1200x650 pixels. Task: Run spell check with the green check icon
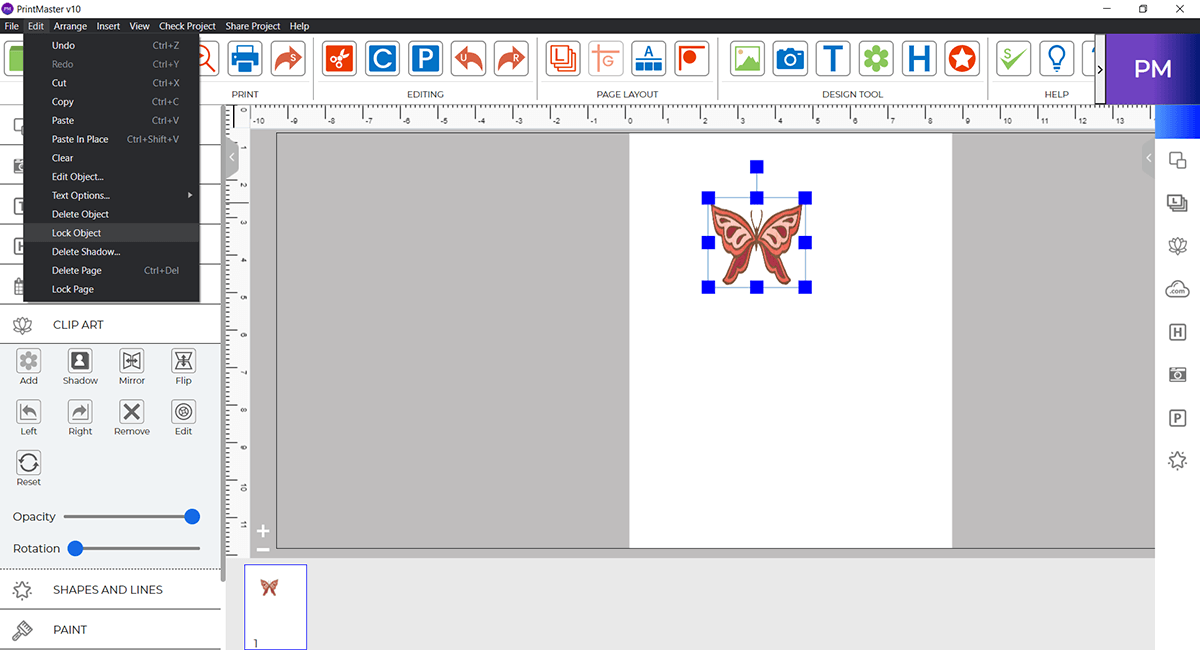1012,58
